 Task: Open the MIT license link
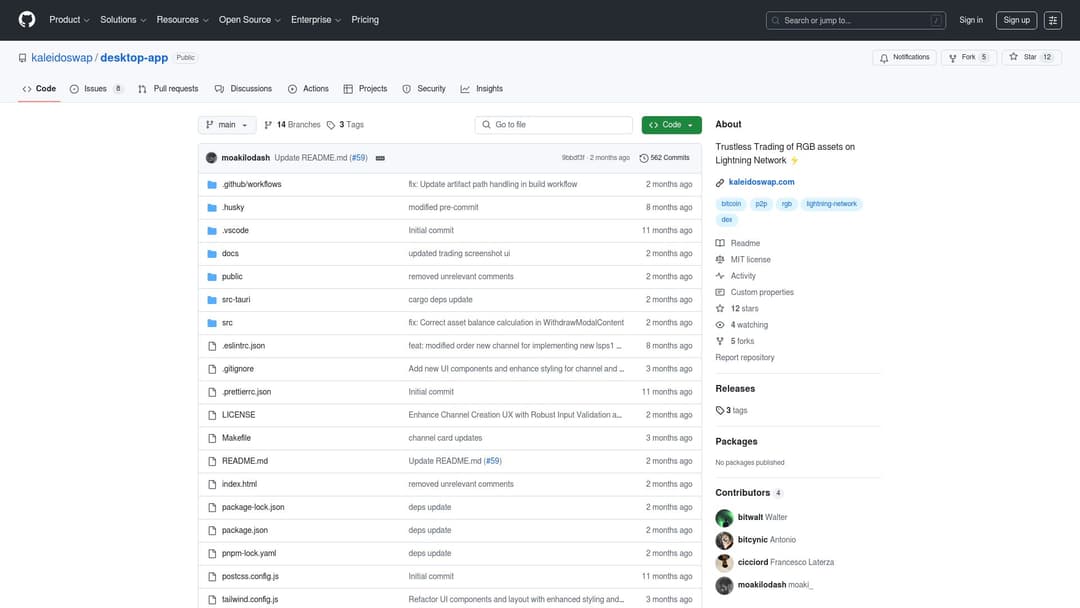pyautogui.click(x=743, y=260)
